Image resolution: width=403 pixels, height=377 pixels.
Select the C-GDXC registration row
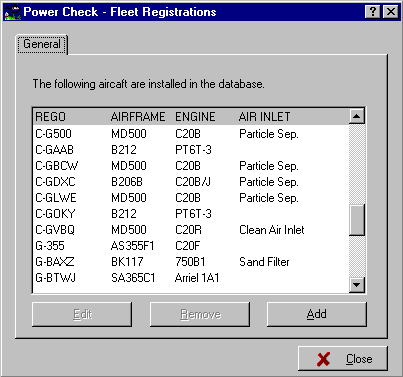click(191, 182)
